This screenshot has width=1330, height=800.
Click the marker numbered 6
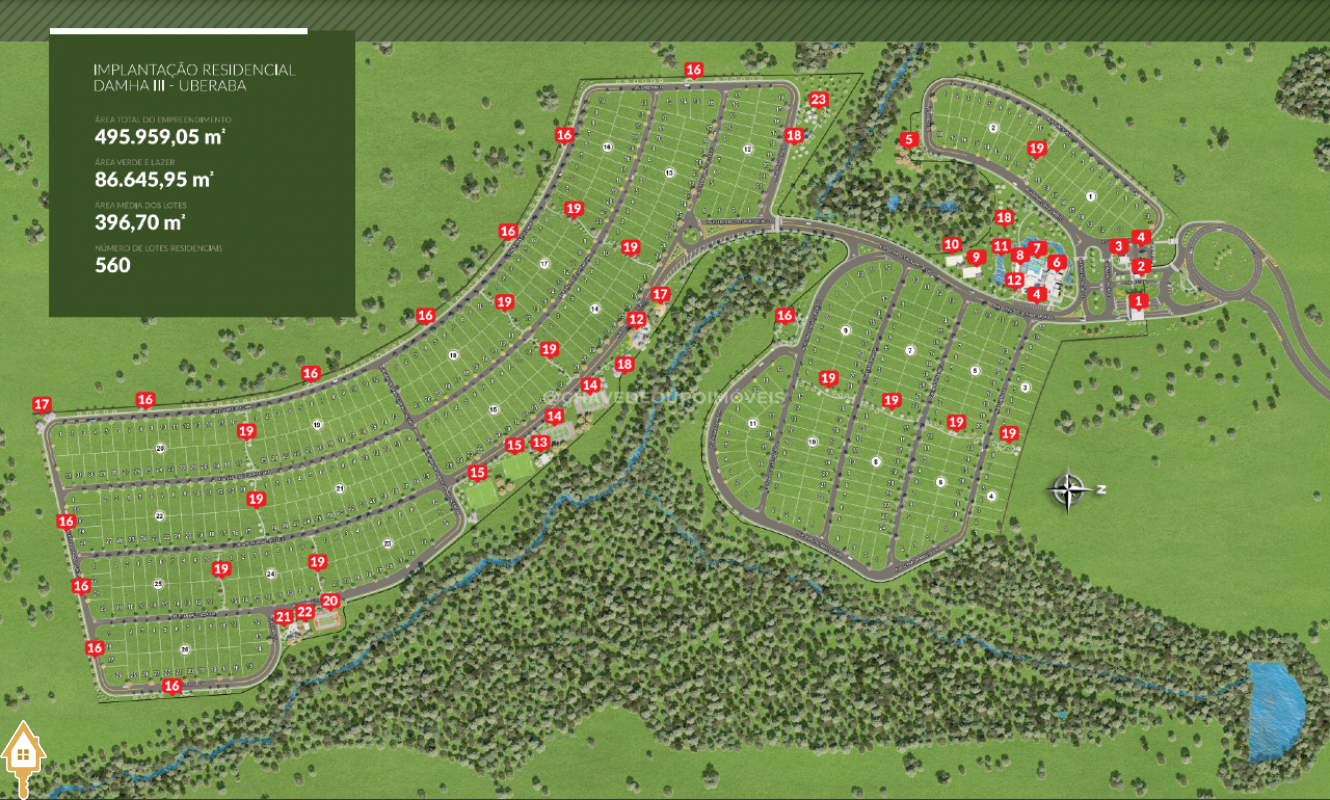1057,263
